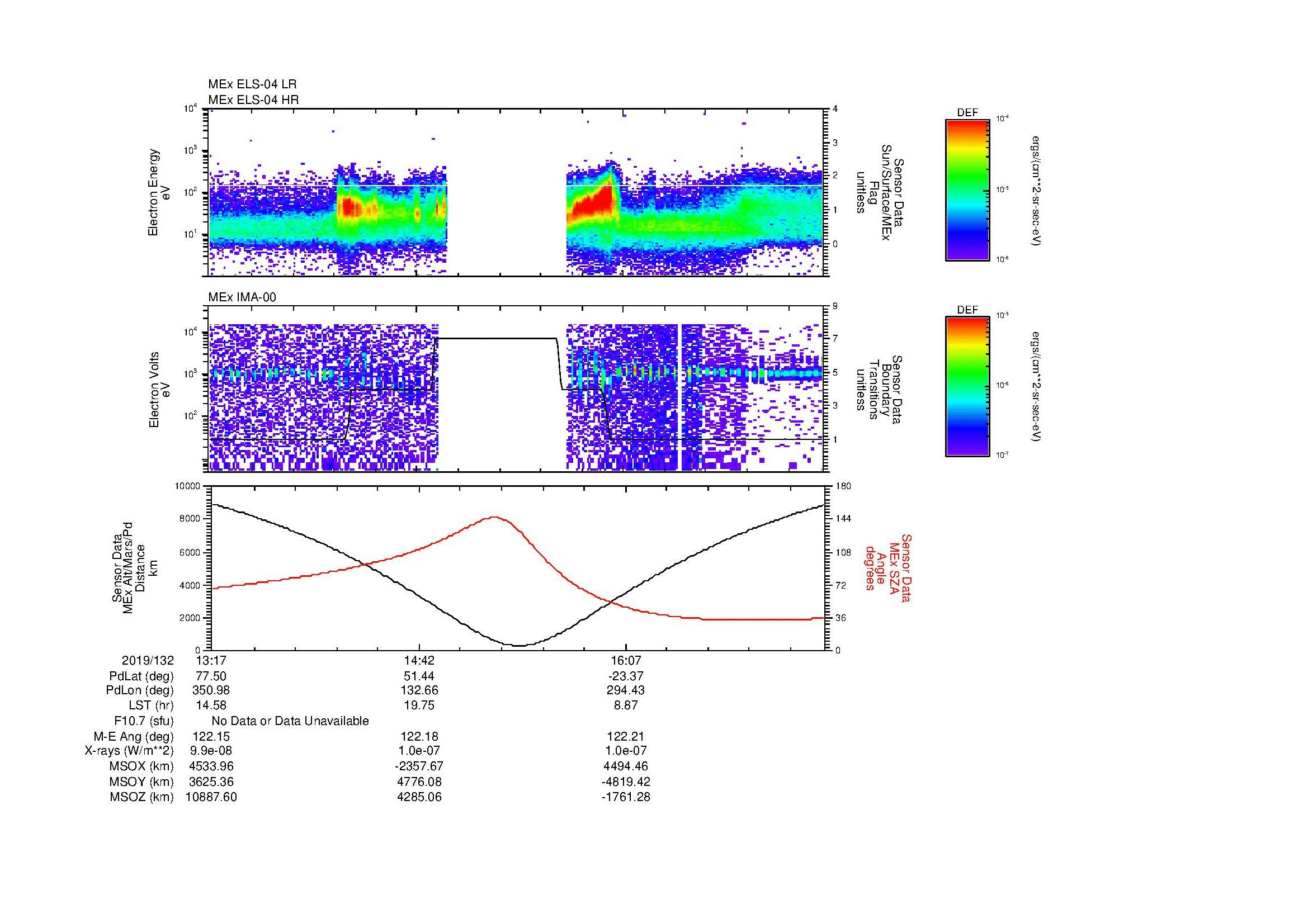Click the PdLon value '132.66'
Screen dimensions: 1308x924
419,690
